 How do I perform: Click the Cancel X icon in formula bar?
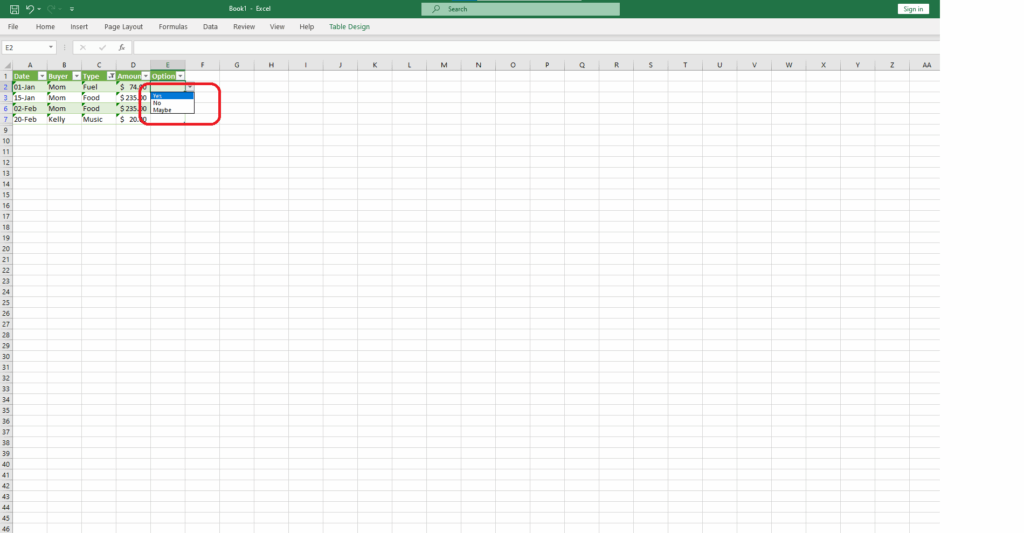(x=82, y=48)
